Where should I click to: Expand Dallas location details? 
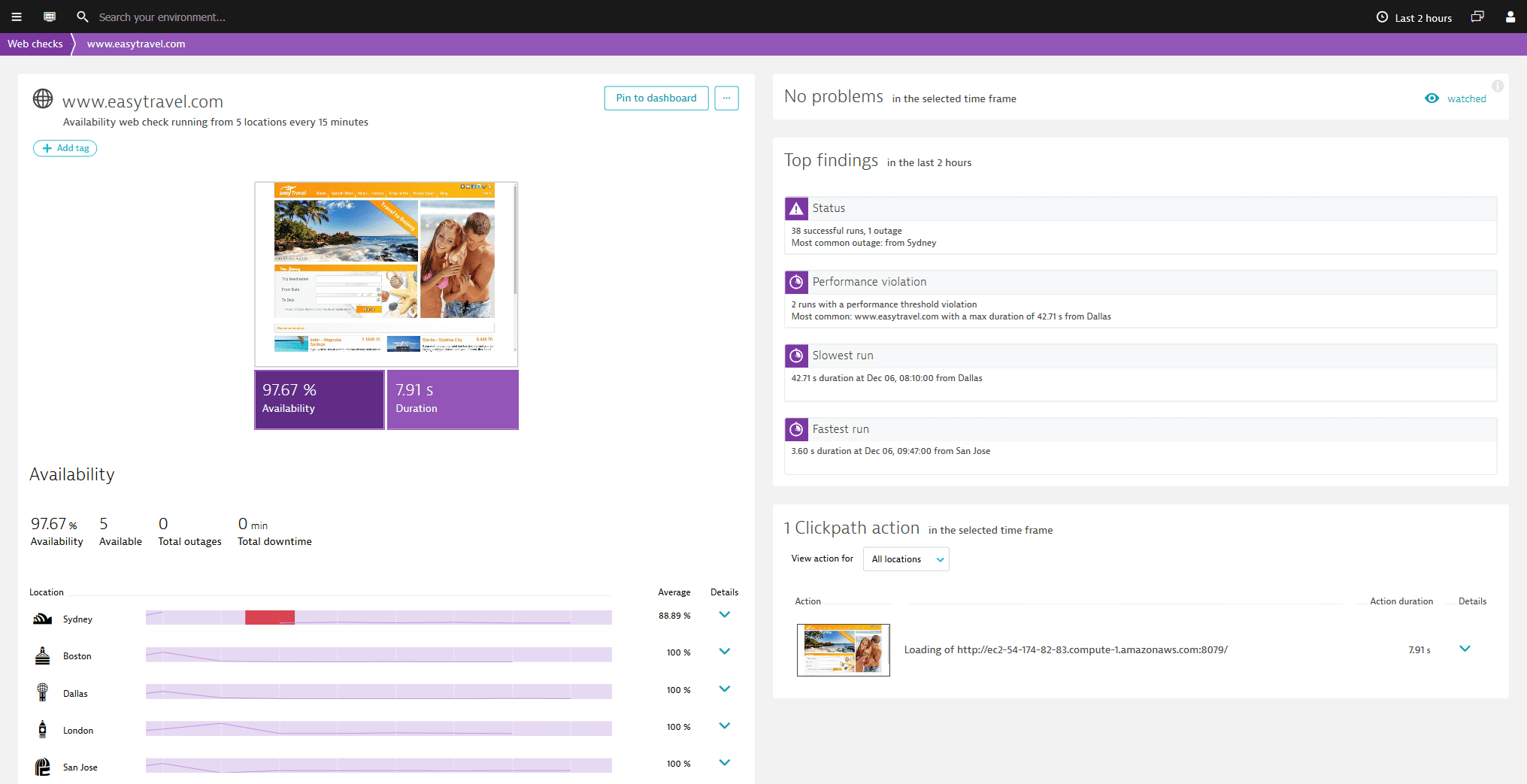click(725, 689)
